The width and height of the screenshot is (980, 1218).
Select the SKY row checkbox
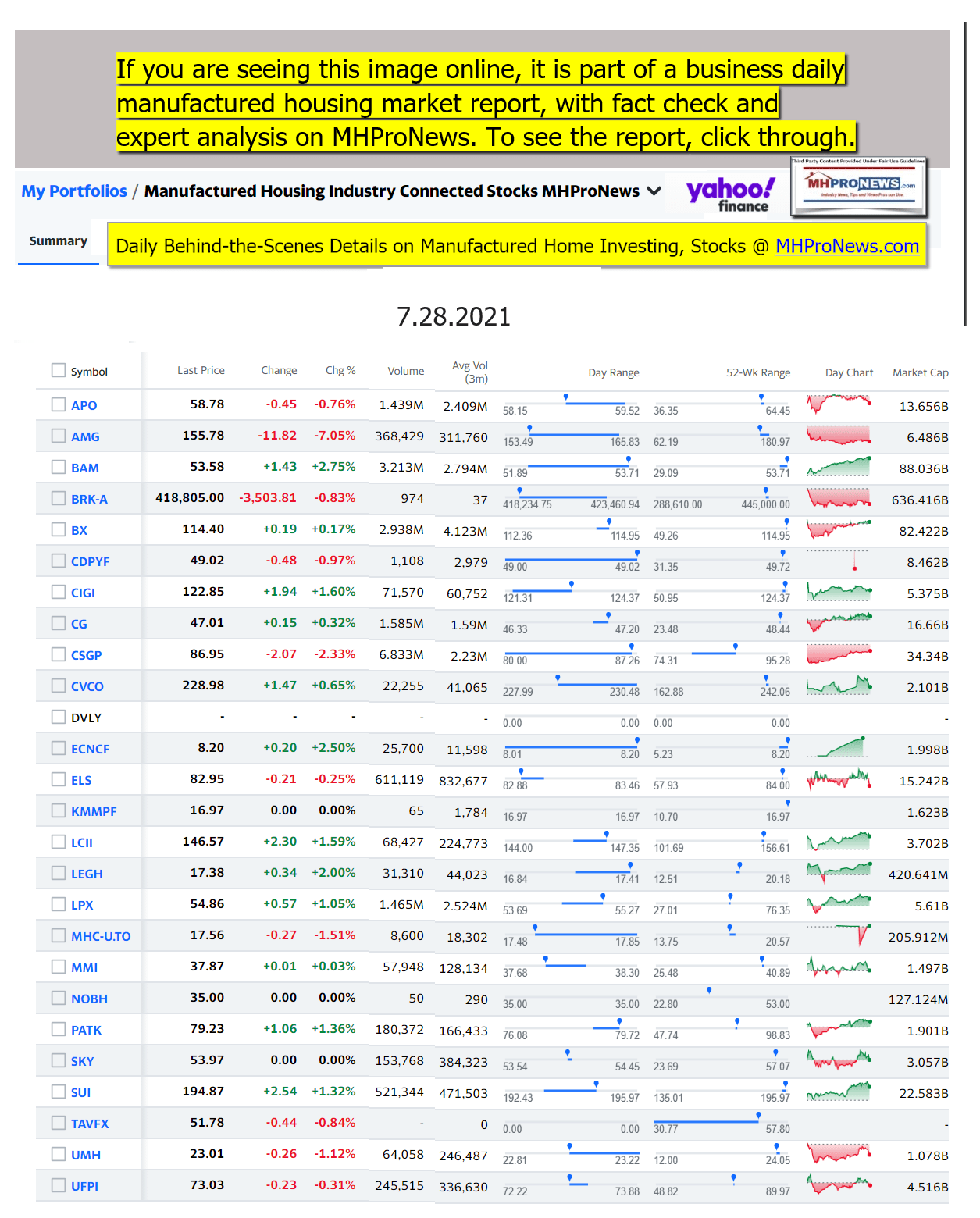pyautogui.click(x=59, y=1060)
